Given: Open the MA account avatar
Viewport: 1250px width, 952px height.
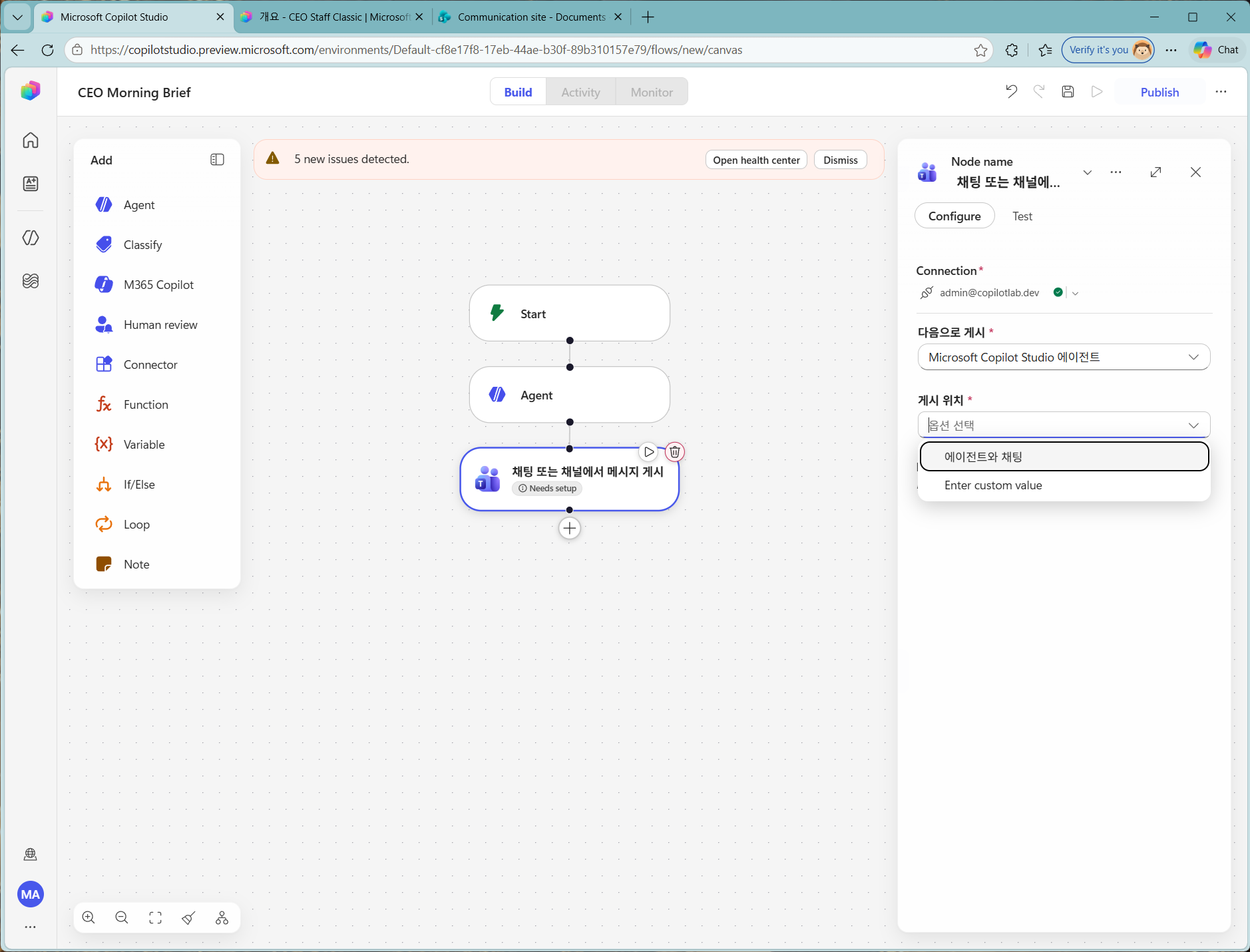Looking at the screenshot, I should coord(31,894).
